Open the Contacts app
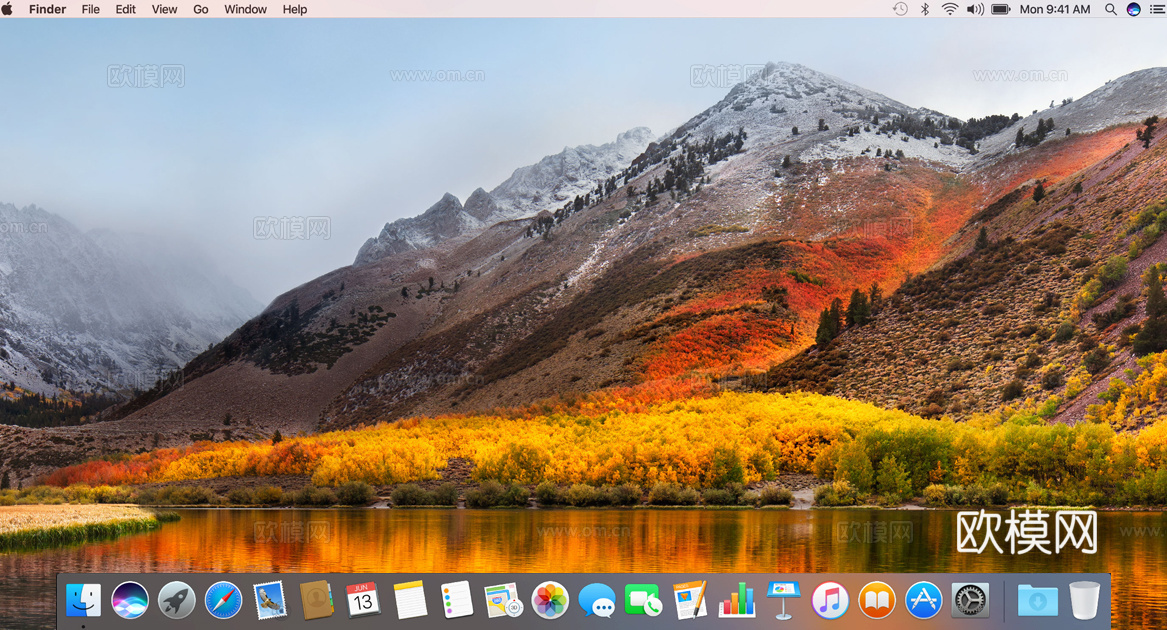 click(316, 600)
